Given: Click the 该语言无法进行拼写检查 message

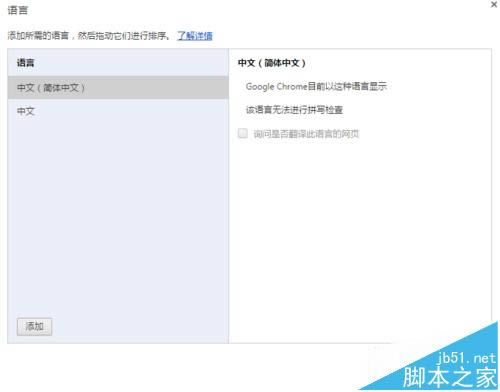Looking at the screenshot, I should (294, 110).
